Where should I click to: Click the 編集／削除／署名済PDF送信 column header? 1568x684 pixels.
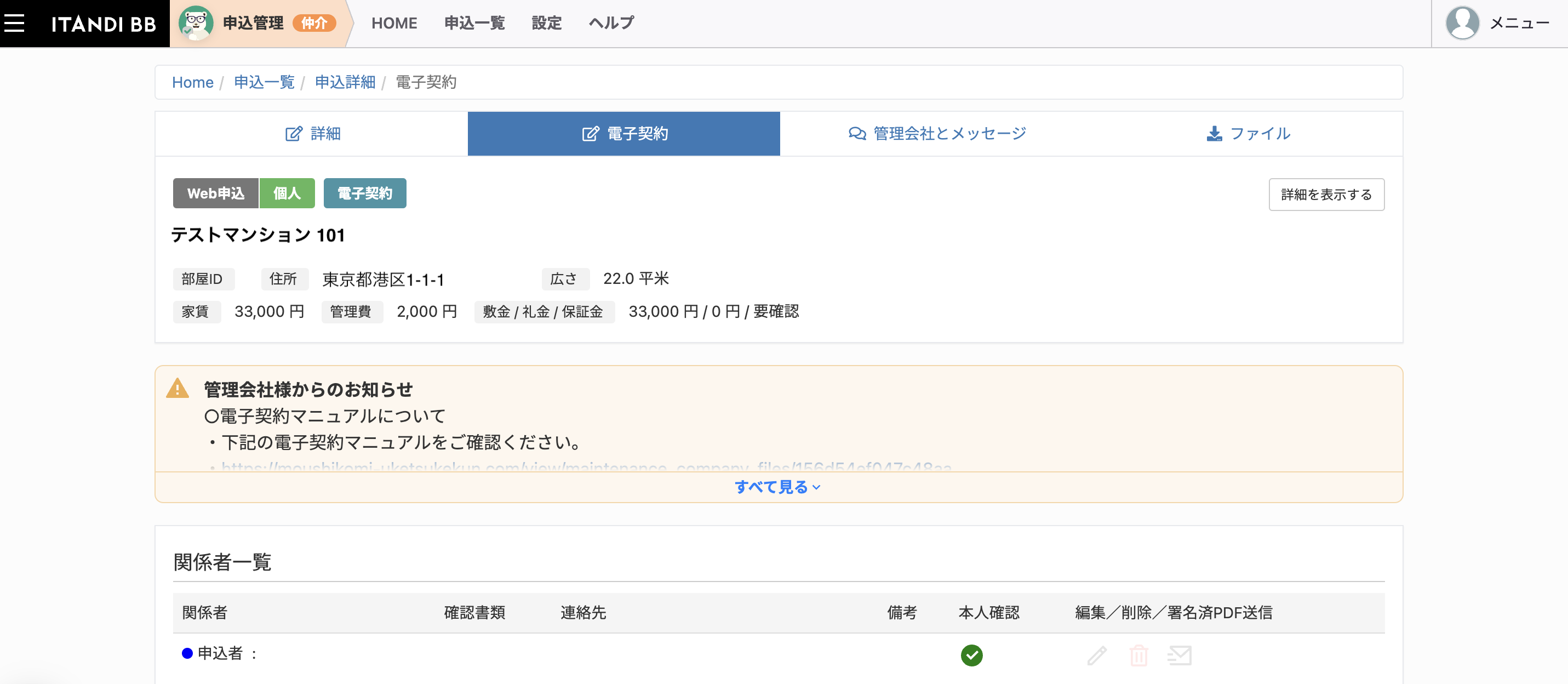click(1174, 612)
